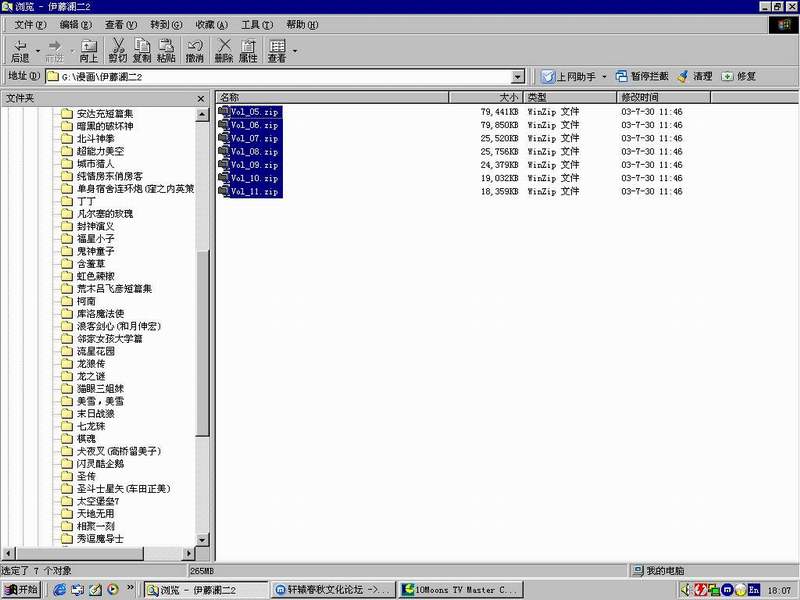The width and height of the screenshot is (800, 600).
Task: Switch to 10Moons TV Master taskbar window
Action: click(x=461, y=590)
